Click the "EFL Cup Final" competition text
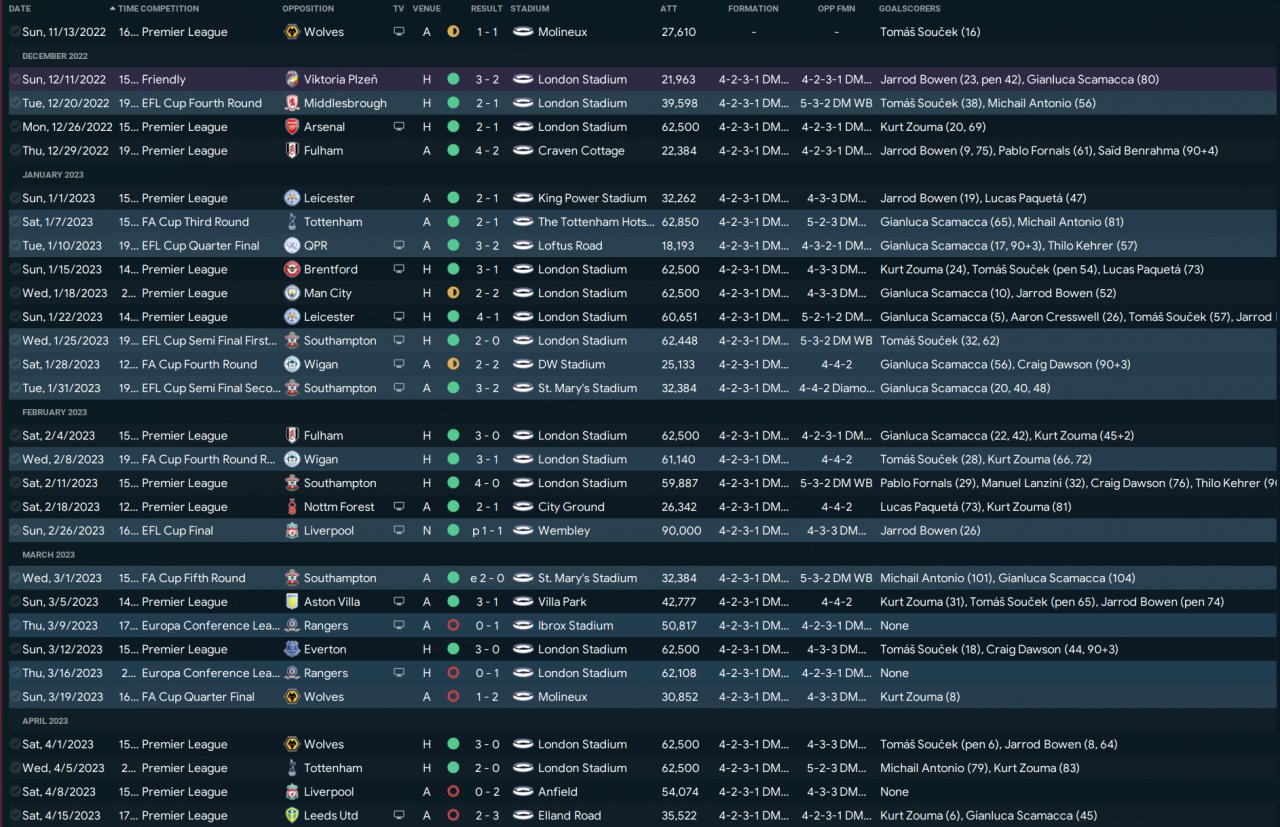 [178, 531]
